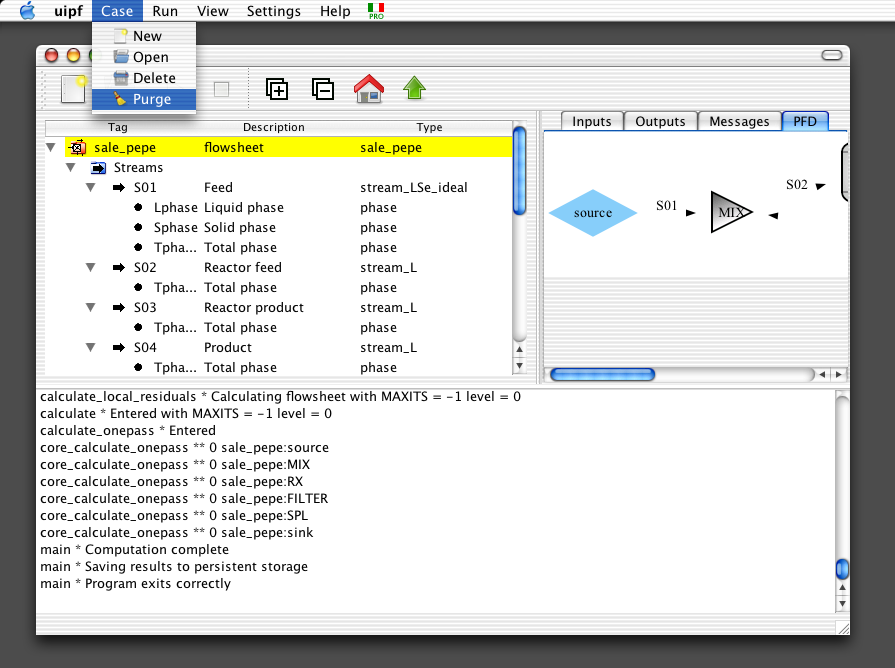Open the Run menu

[165, 11]
